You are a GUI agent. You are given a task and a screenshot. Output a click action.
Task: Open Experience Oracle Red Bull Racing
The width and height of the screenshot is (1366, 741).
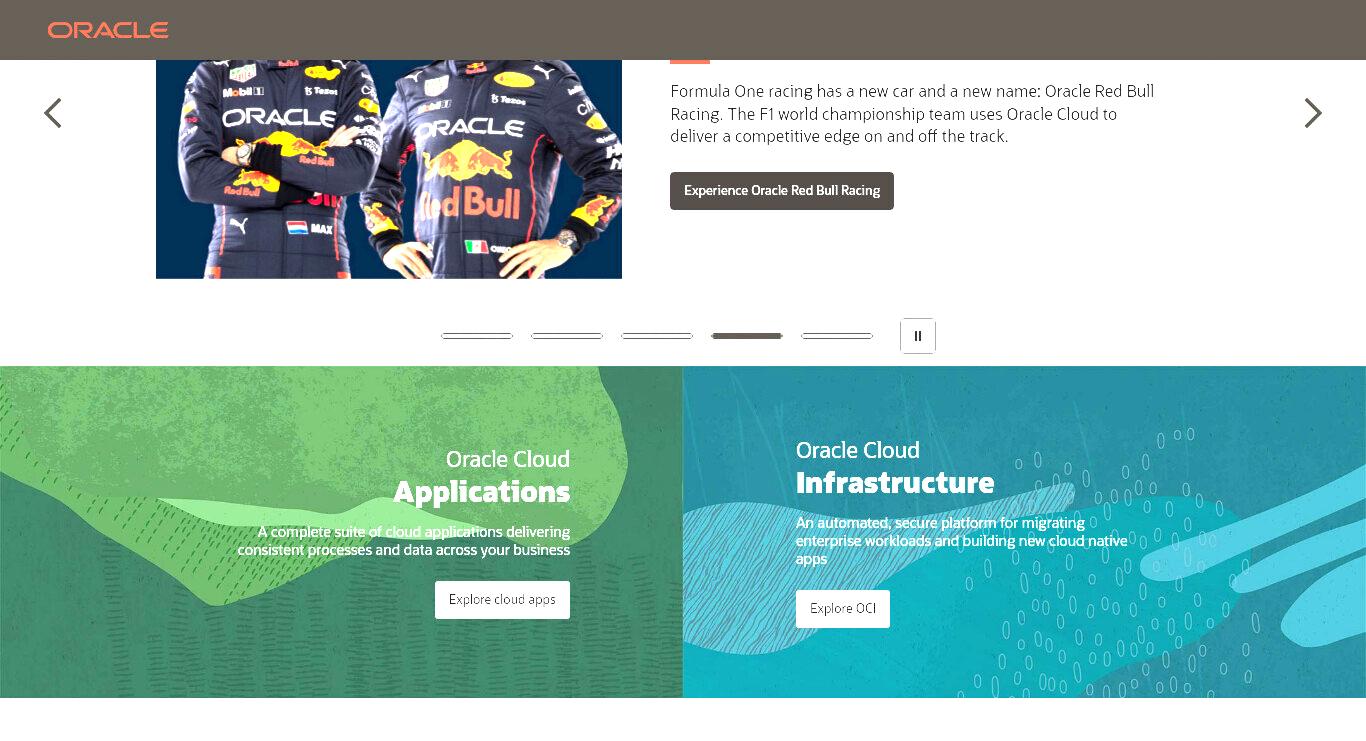click(782, 191)
